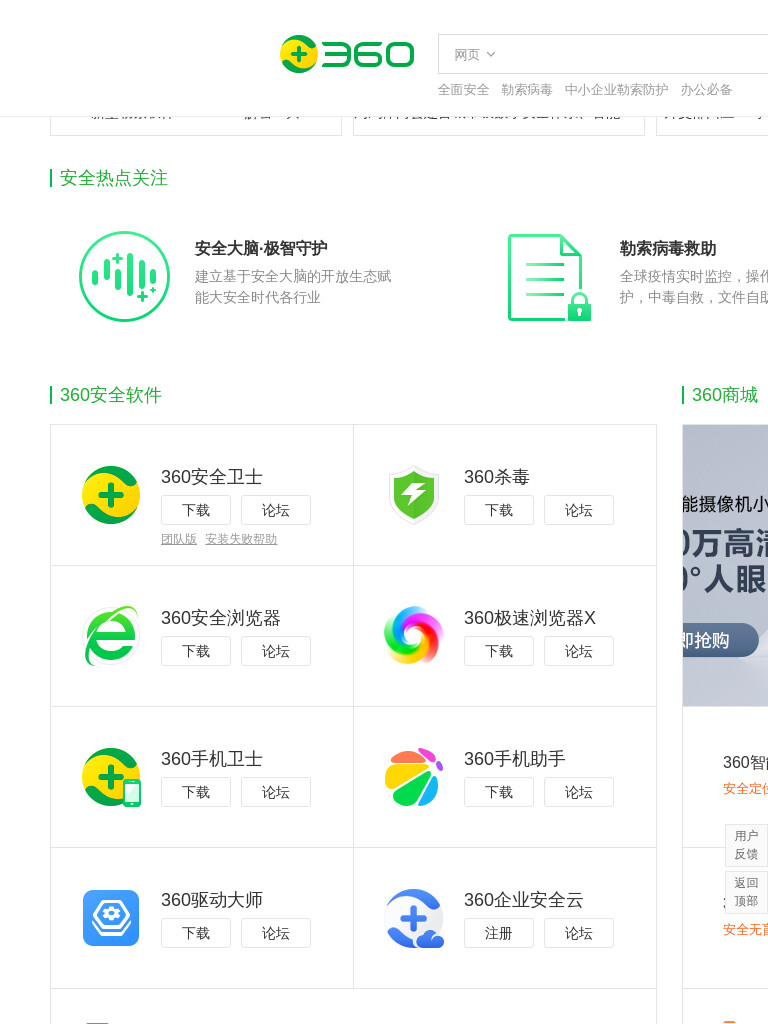Screen dimensions: 768x1024
Task: Click the 360企业安全云 cloud icon
Action: [x=414, y=918]
